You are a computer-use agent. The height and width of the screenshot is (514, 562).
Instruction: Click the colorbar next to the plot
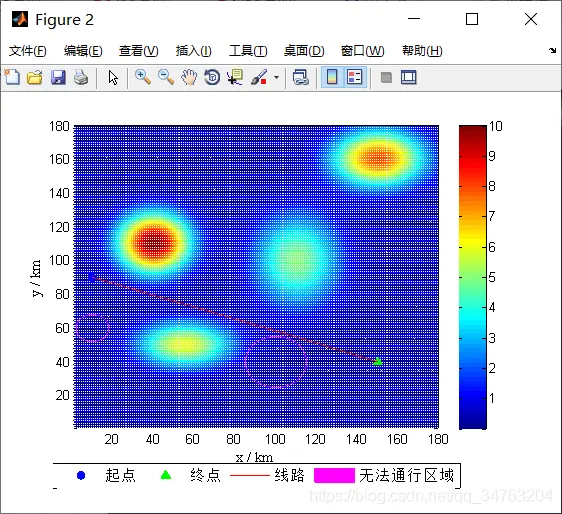coord(473,277)
